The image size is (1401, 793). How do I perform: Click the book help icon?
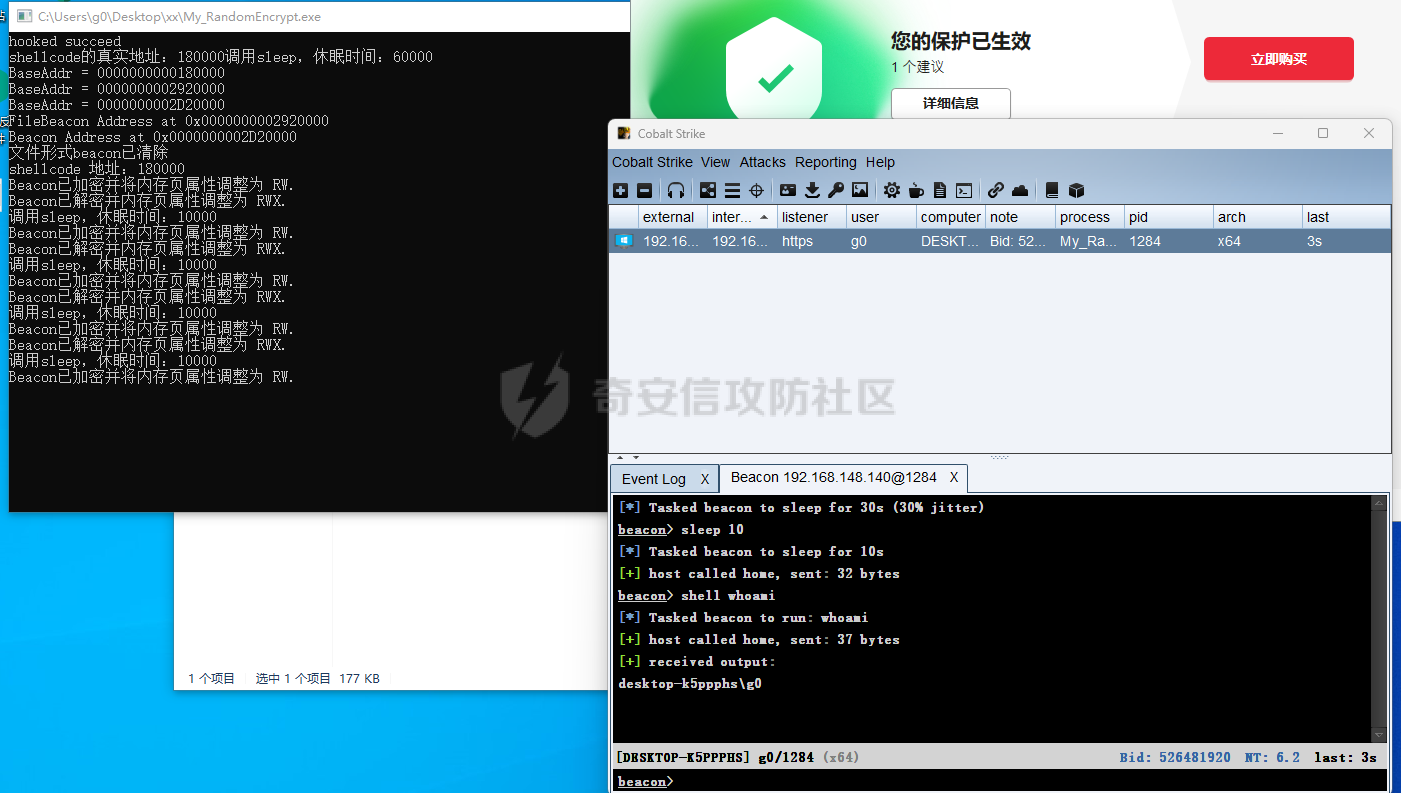[x=1052, y=190]
